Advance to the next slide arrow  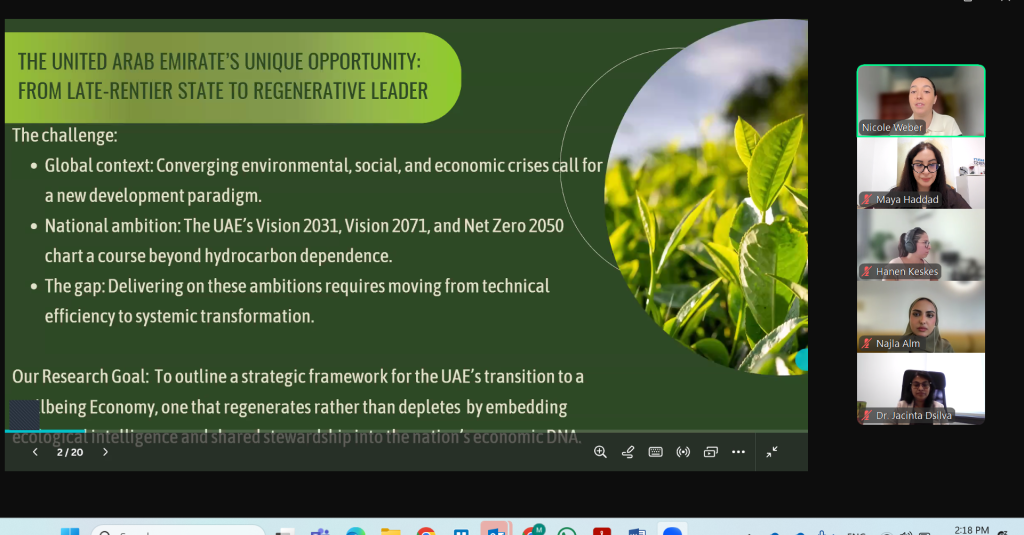tap(105, 452)
